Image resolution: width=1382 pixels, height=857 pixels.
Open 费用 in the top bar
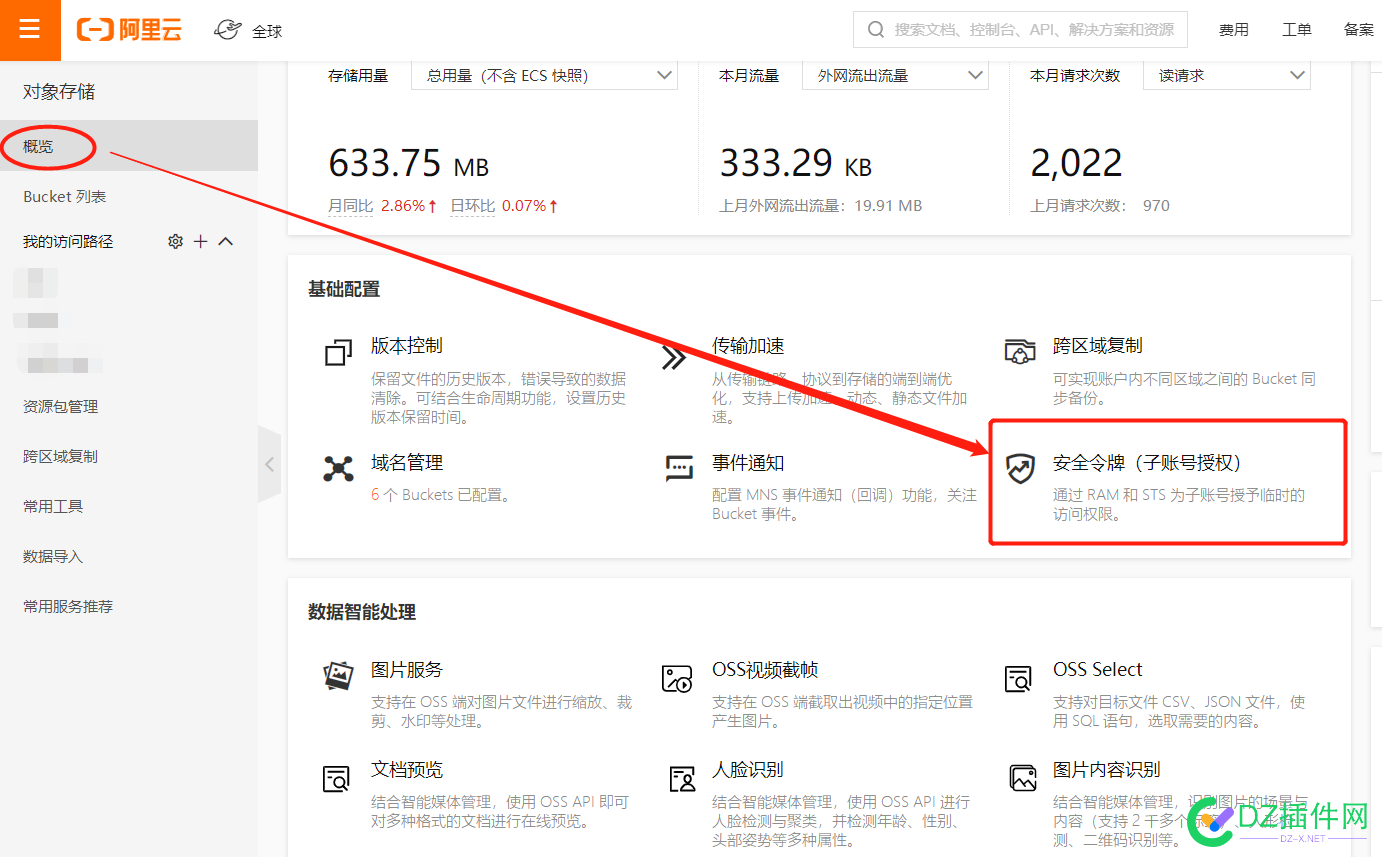(1233, 30)
